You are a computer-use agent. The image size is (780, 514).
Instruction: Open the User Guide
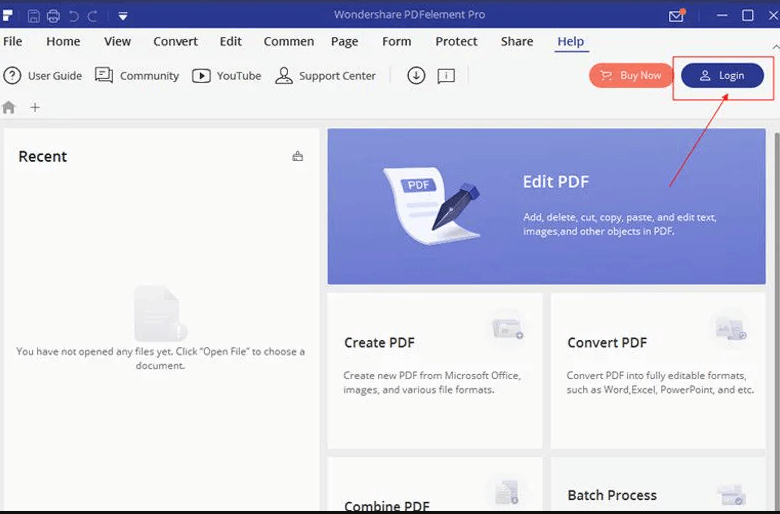[x=43, y=76]
